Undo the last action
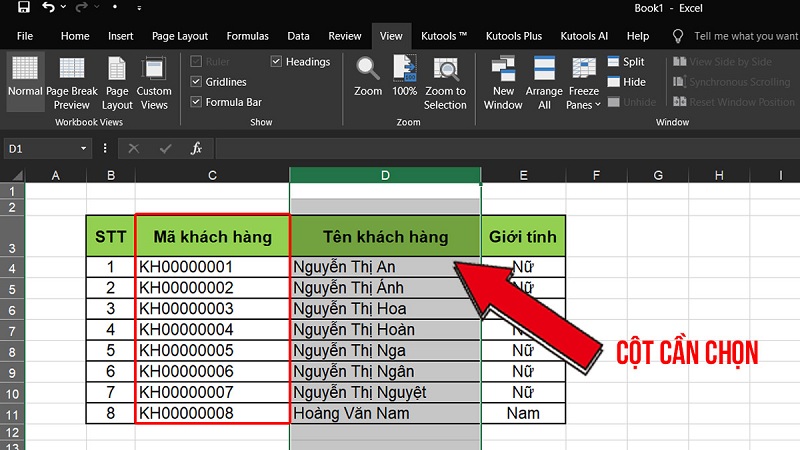This screenshot has width=800, height=450. (x=48, y=7)
